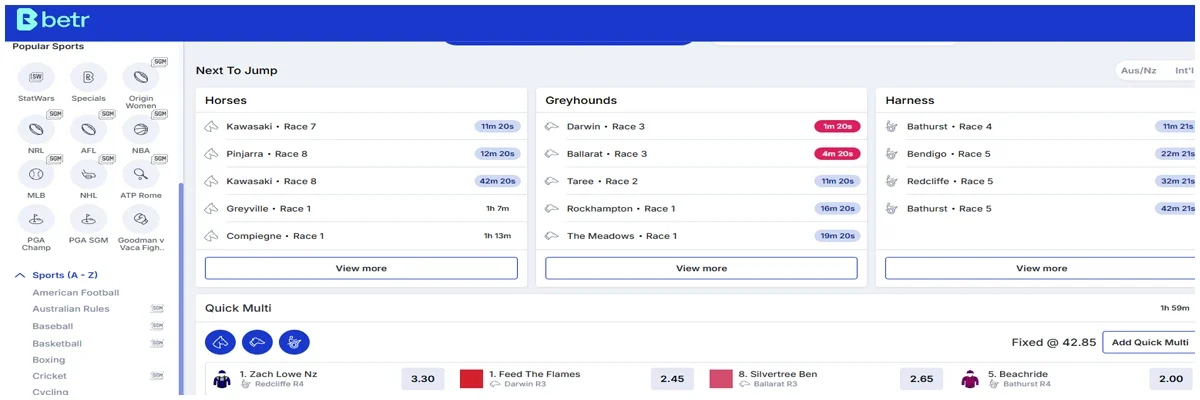The image size is (1200, 400).
Task: Open the Goodman v Vaca fight icon
Action: (141, 219)
